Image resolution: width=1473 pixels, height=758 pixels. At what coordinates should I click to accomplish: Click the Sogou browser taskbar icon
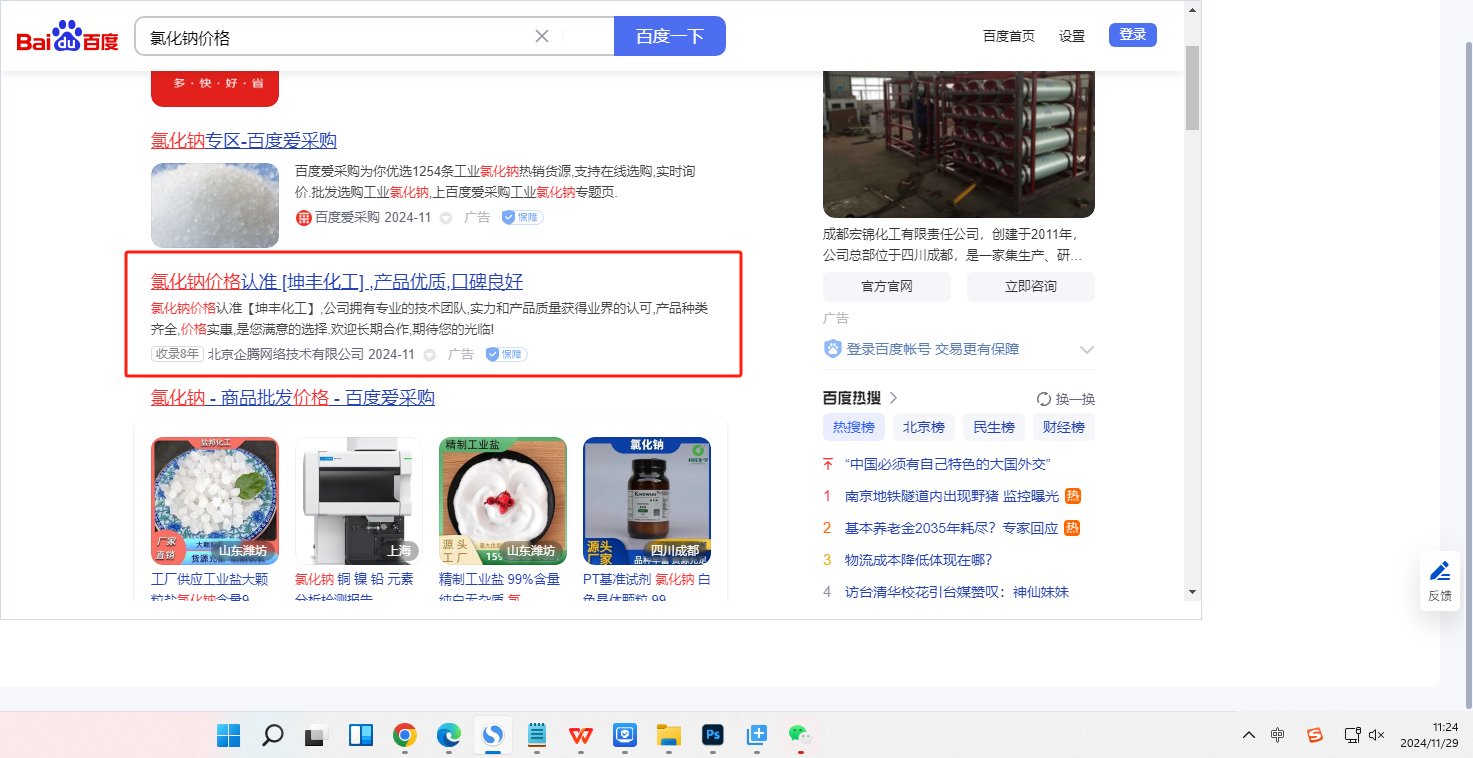click(x=493, y=735)
